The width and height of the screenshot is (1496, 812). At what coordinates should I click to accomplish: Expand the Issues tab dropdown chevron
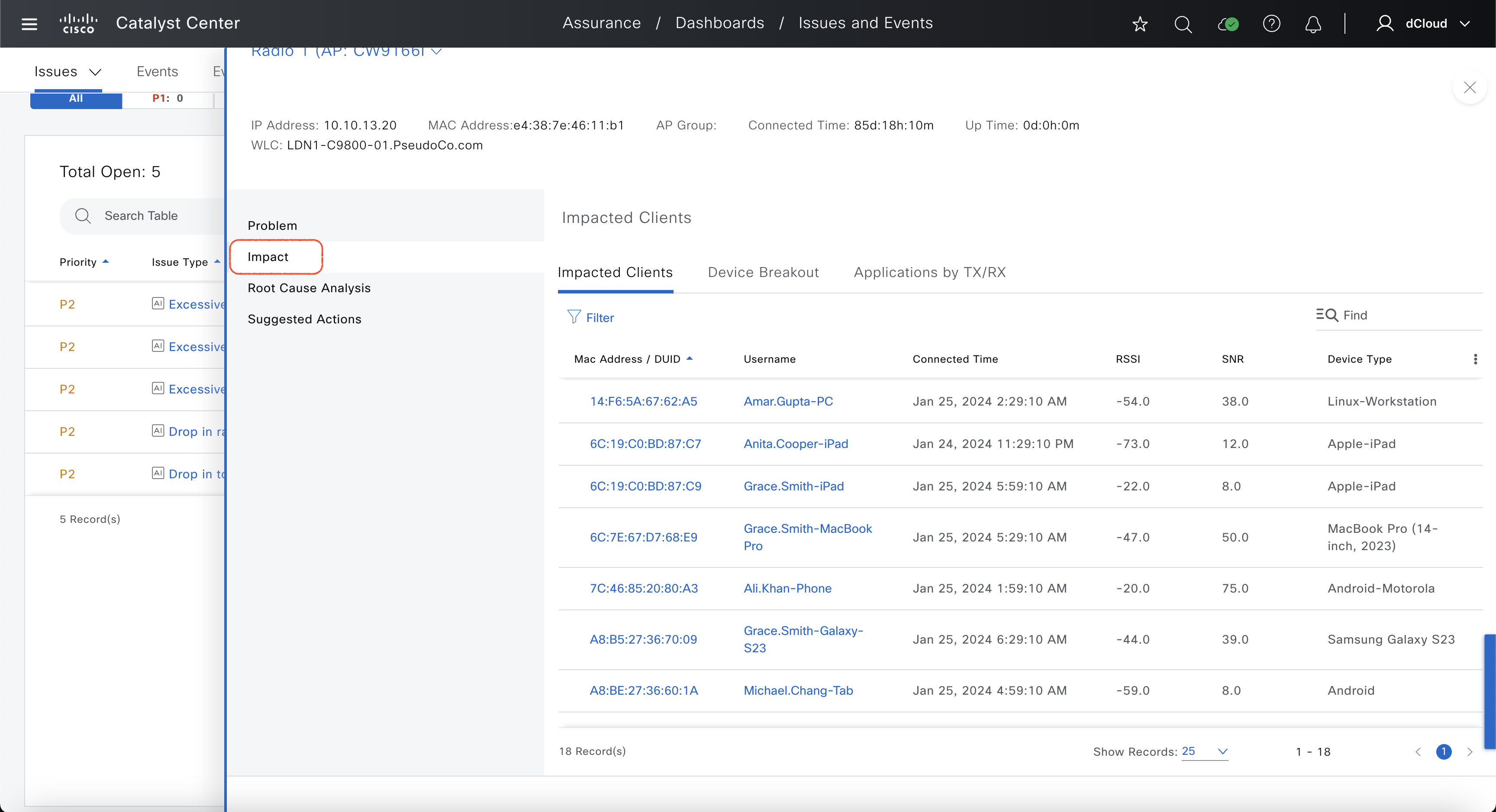tap(95, 72)
